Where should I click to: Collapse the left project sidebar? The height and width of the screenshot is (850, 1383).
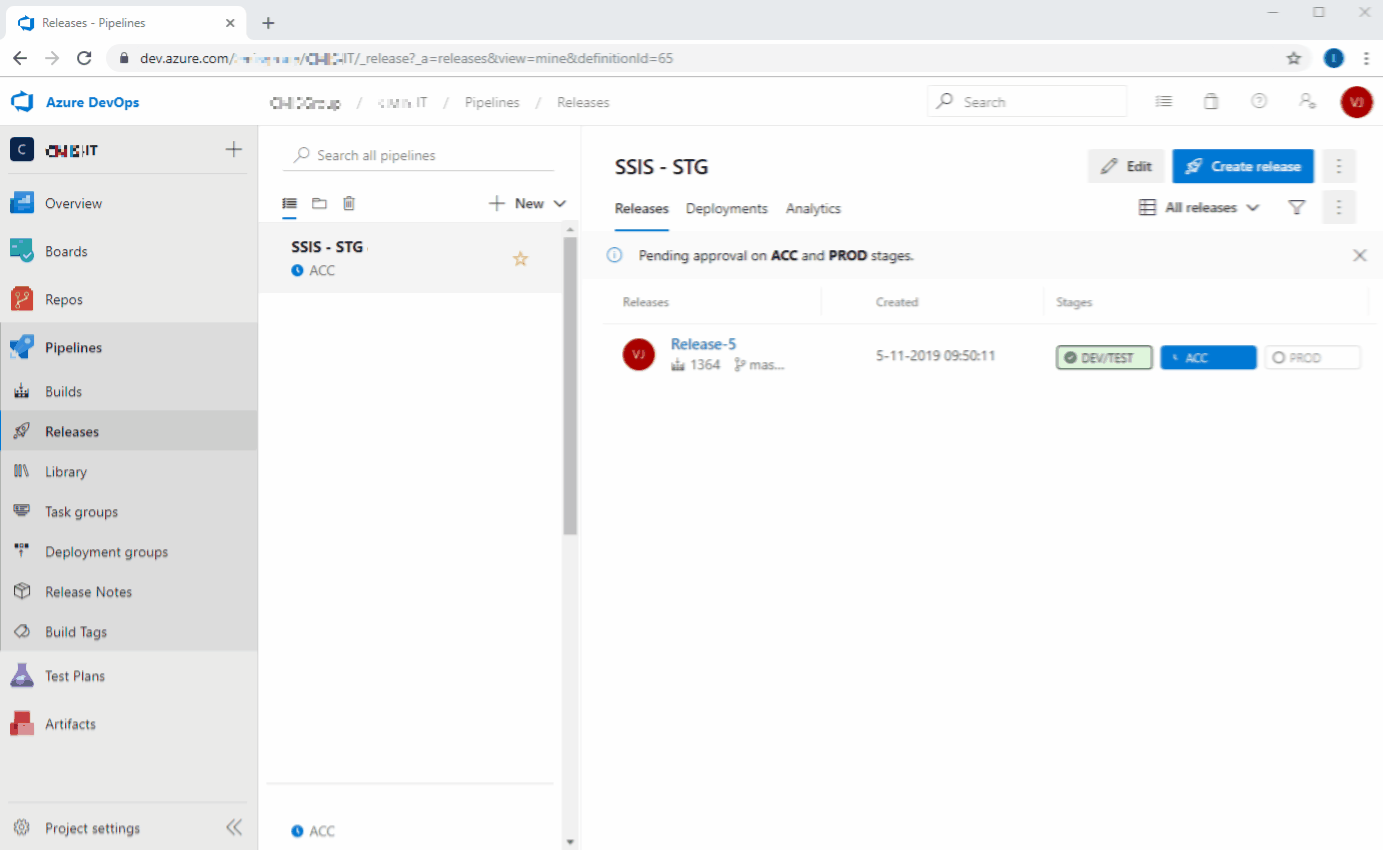[x=234, y=827]
